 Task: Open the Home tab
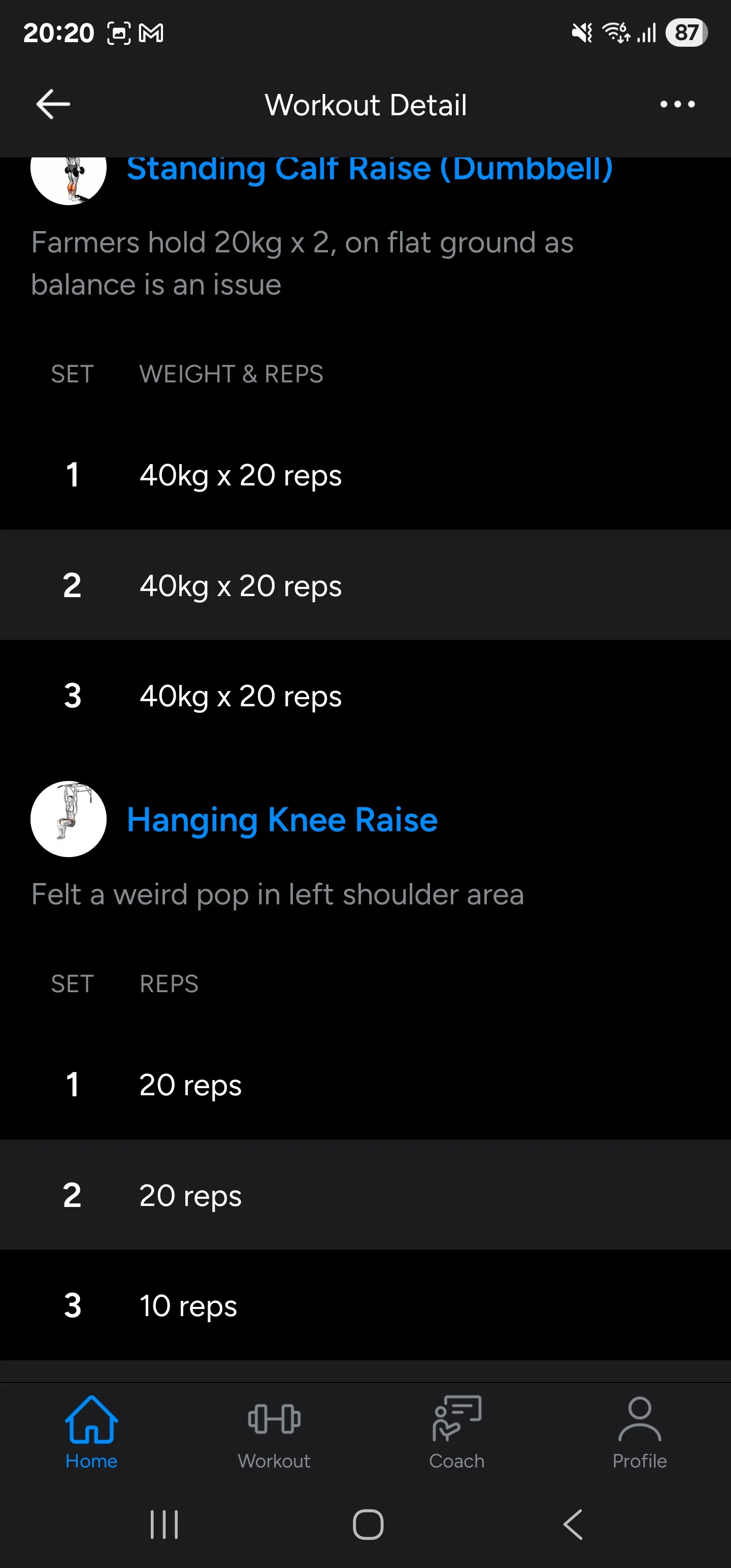(x=91, y=1430)
